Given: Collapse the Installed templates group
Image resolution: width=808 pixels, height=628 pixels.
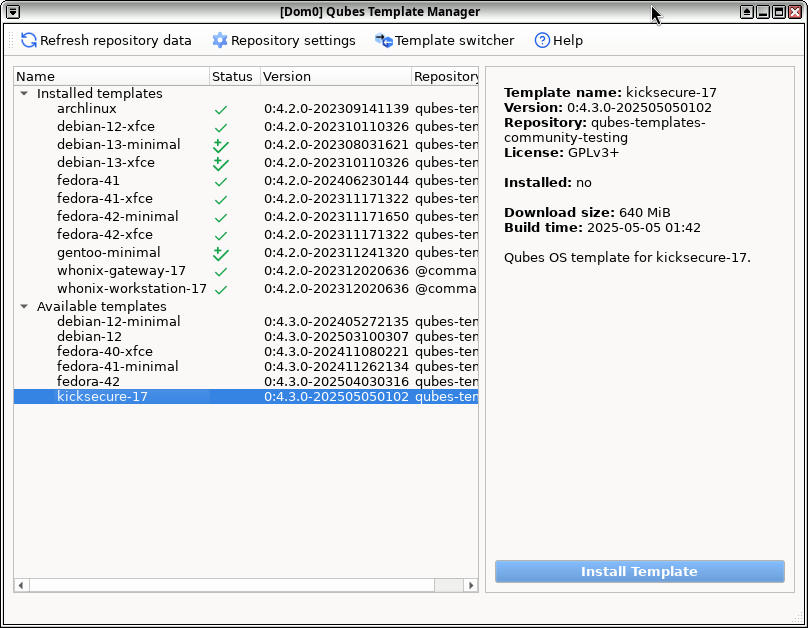Looking at the screenshot, I should pyautogui.click(x=24, y=93).
